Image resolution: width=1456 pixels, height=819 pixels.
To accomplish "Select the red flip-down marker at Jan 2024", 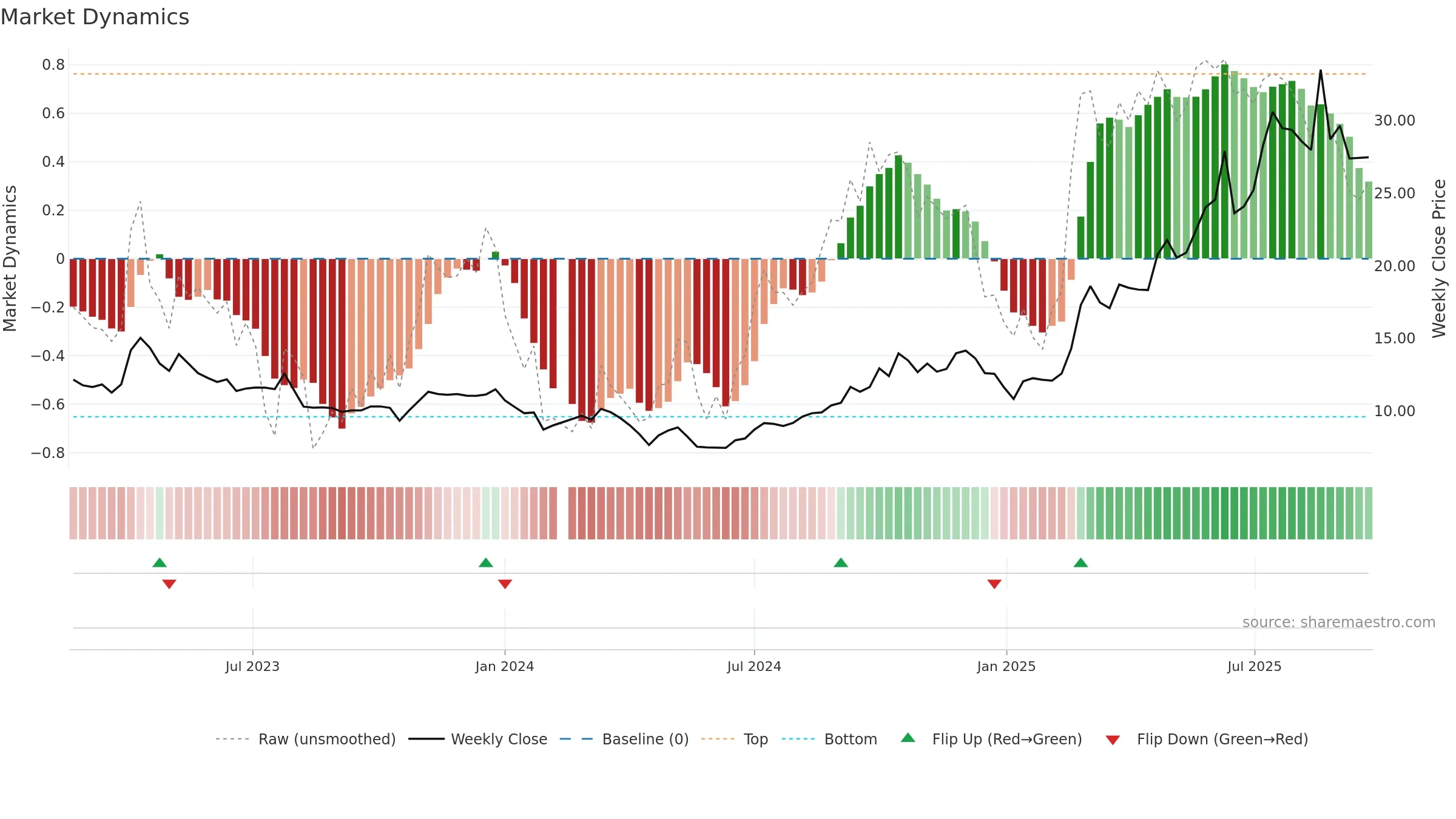I will (x=505, y=584).
